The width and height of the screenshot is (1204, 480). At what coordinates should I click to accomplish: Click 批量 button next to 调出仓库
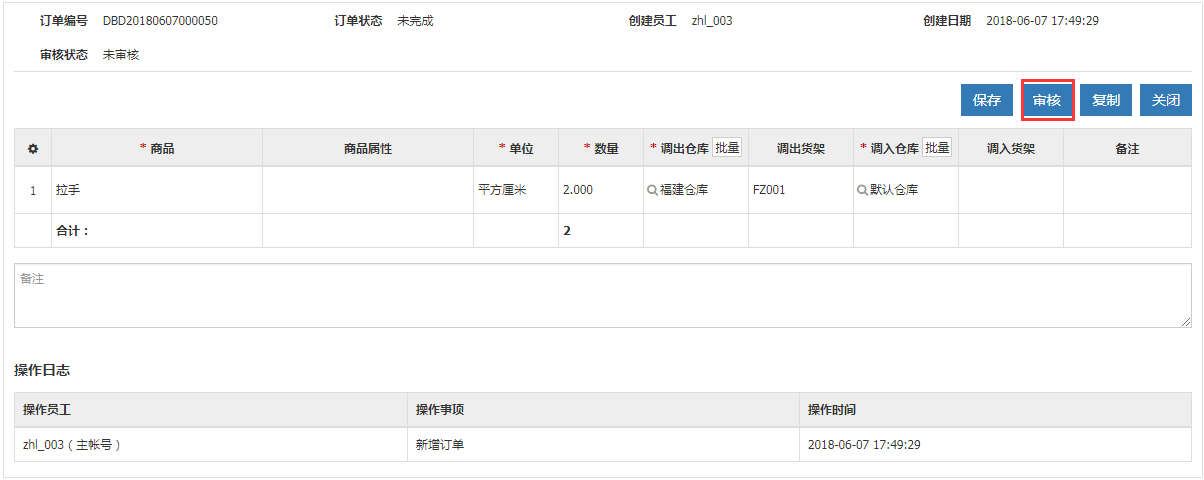point(727,148)
